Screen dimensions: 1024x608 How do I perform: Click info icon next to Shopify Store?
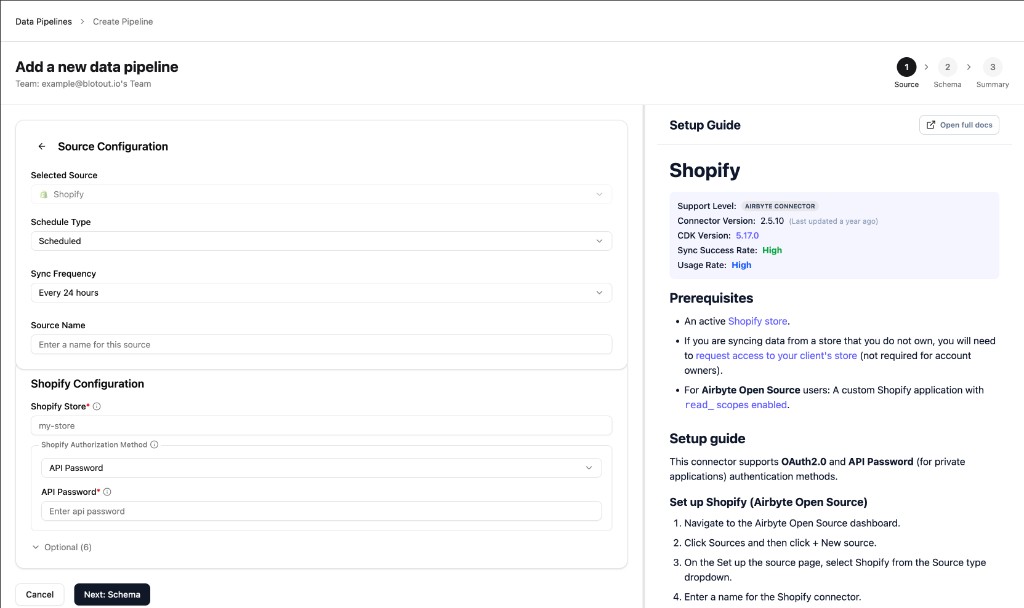97,406
